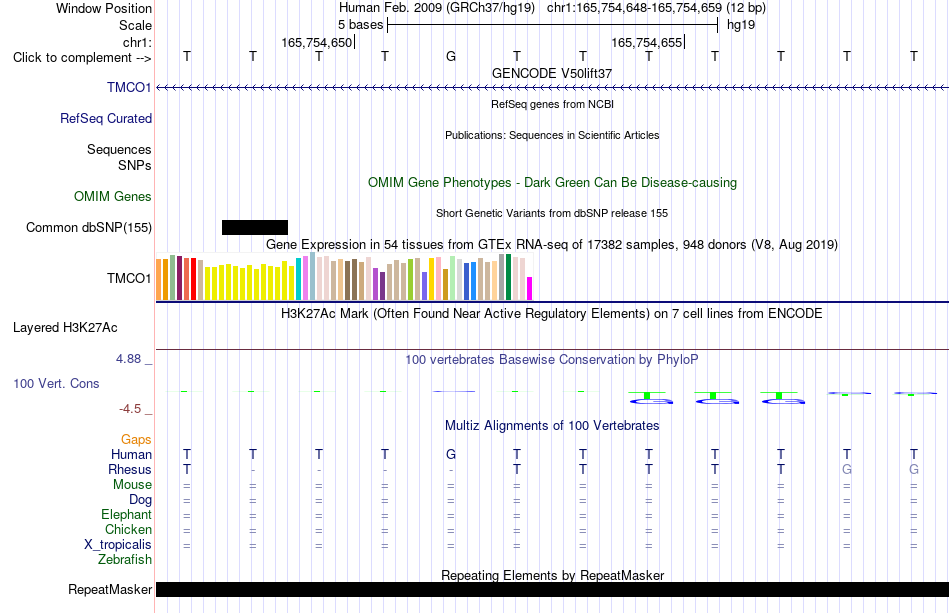Click the 4.88 PhyloP upper scale value
Viewport: 950px width, 613px height.
click(128, 359)
